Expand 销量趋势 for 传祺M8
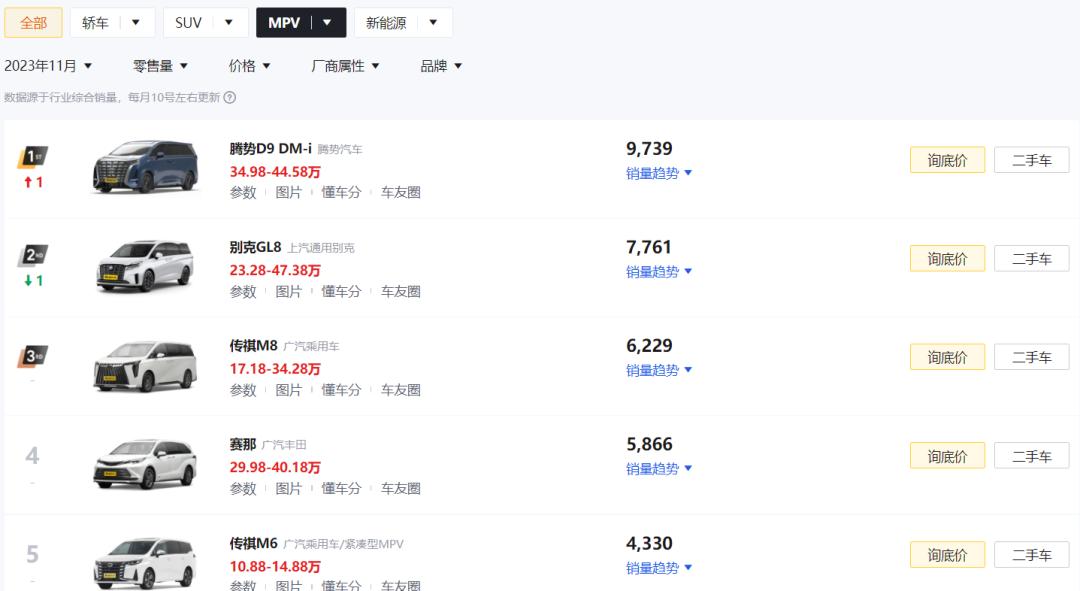The width and height of the screenshot is (1080, 591). [659, 370]
